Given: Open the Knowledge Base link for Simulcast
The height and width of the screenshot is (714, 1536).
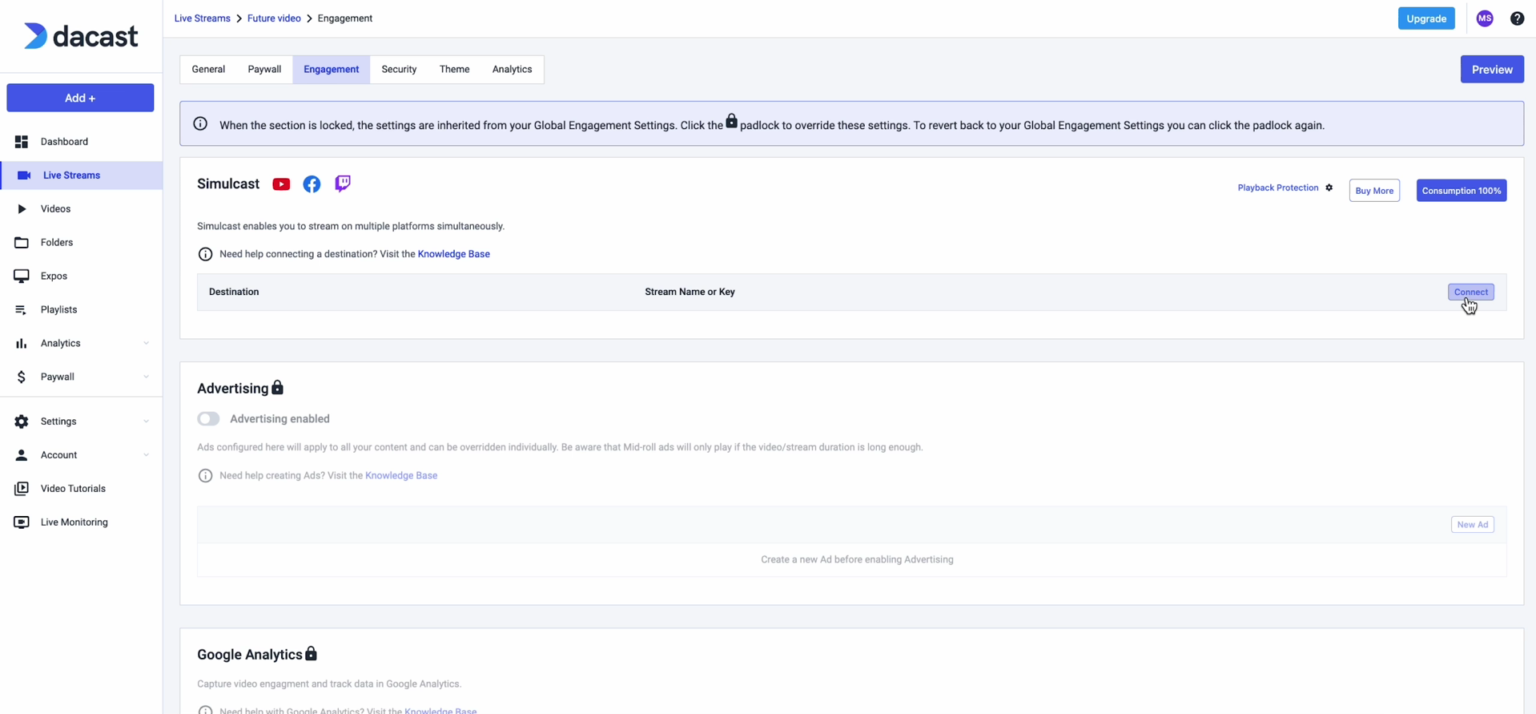Looking at the screenshot, I should coord(453,253).
